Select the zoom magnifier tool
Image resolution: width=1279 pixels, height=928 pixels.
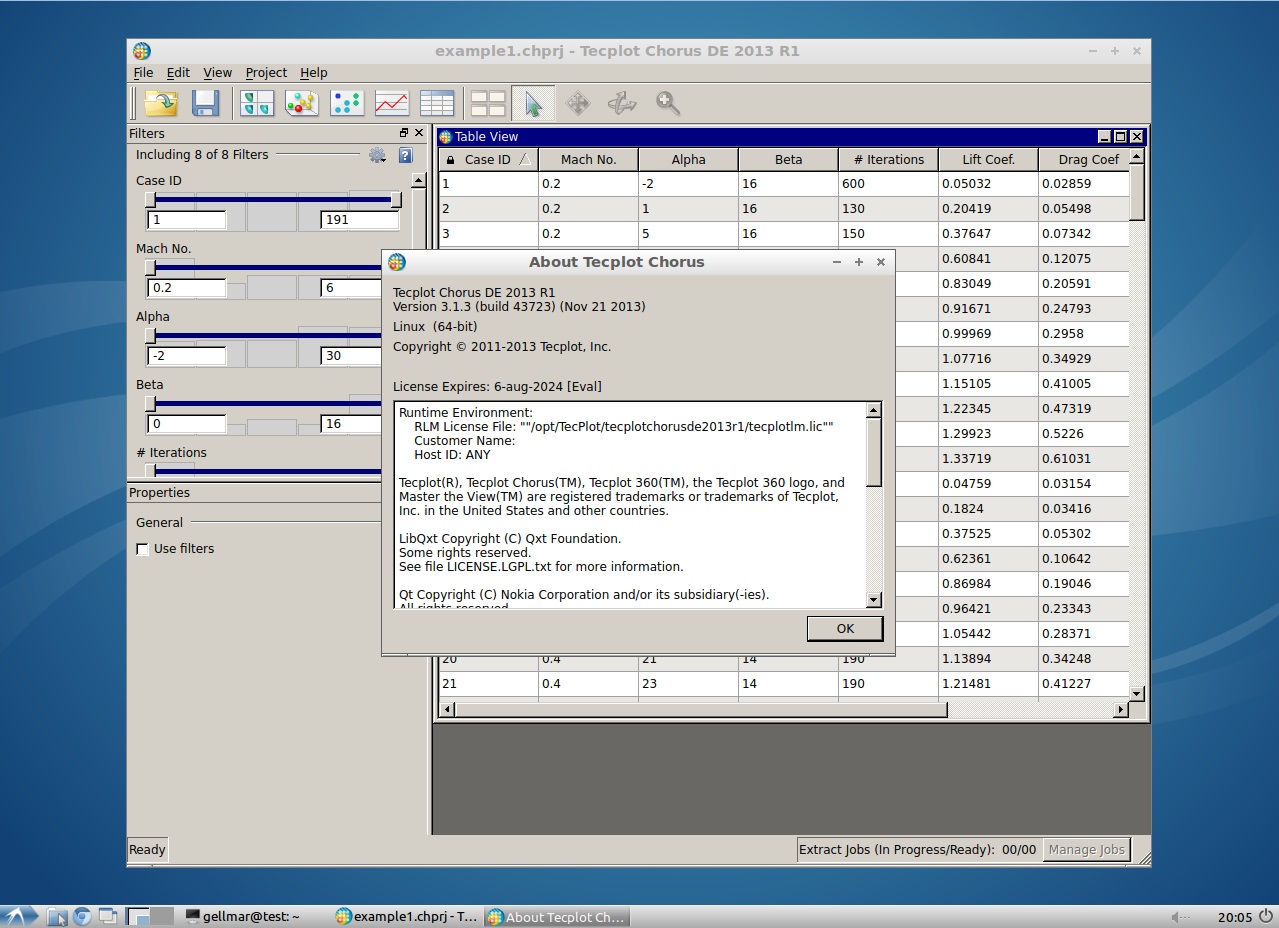coord(668,103)
